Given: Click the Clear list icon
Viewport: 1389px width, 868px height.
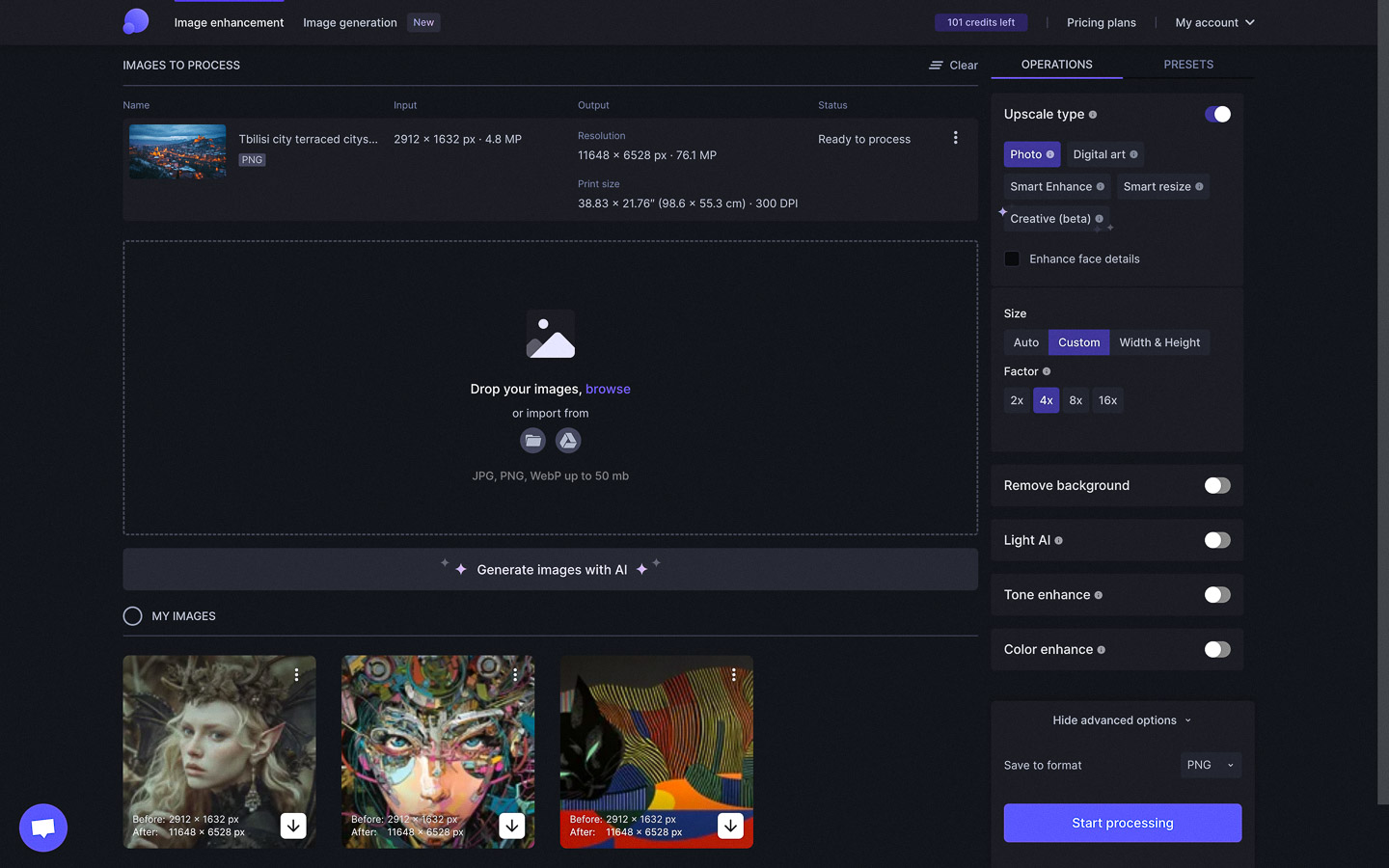Looking at the screenshot, I should 936,66.
